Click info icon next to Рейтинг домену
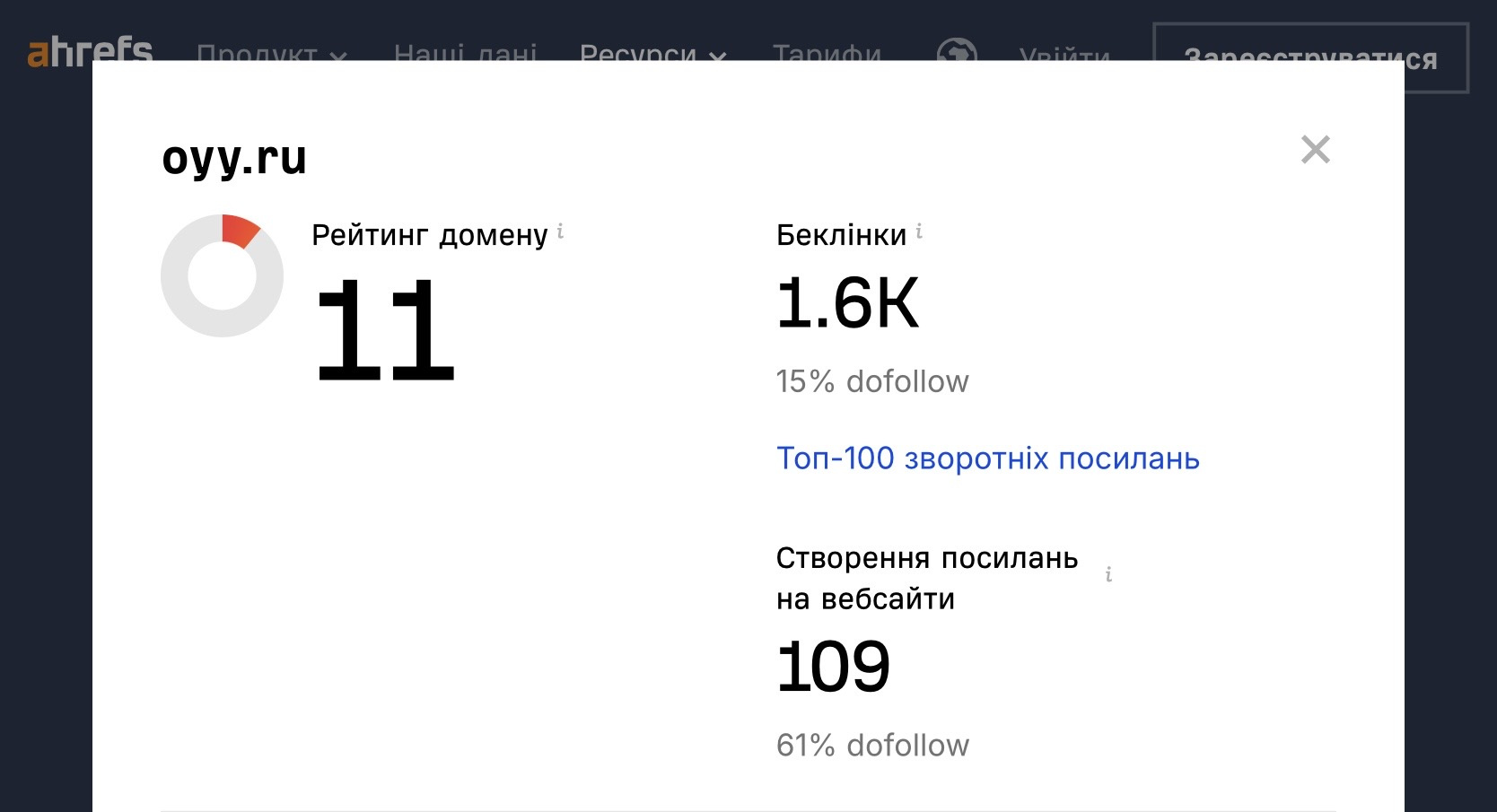 560,231
